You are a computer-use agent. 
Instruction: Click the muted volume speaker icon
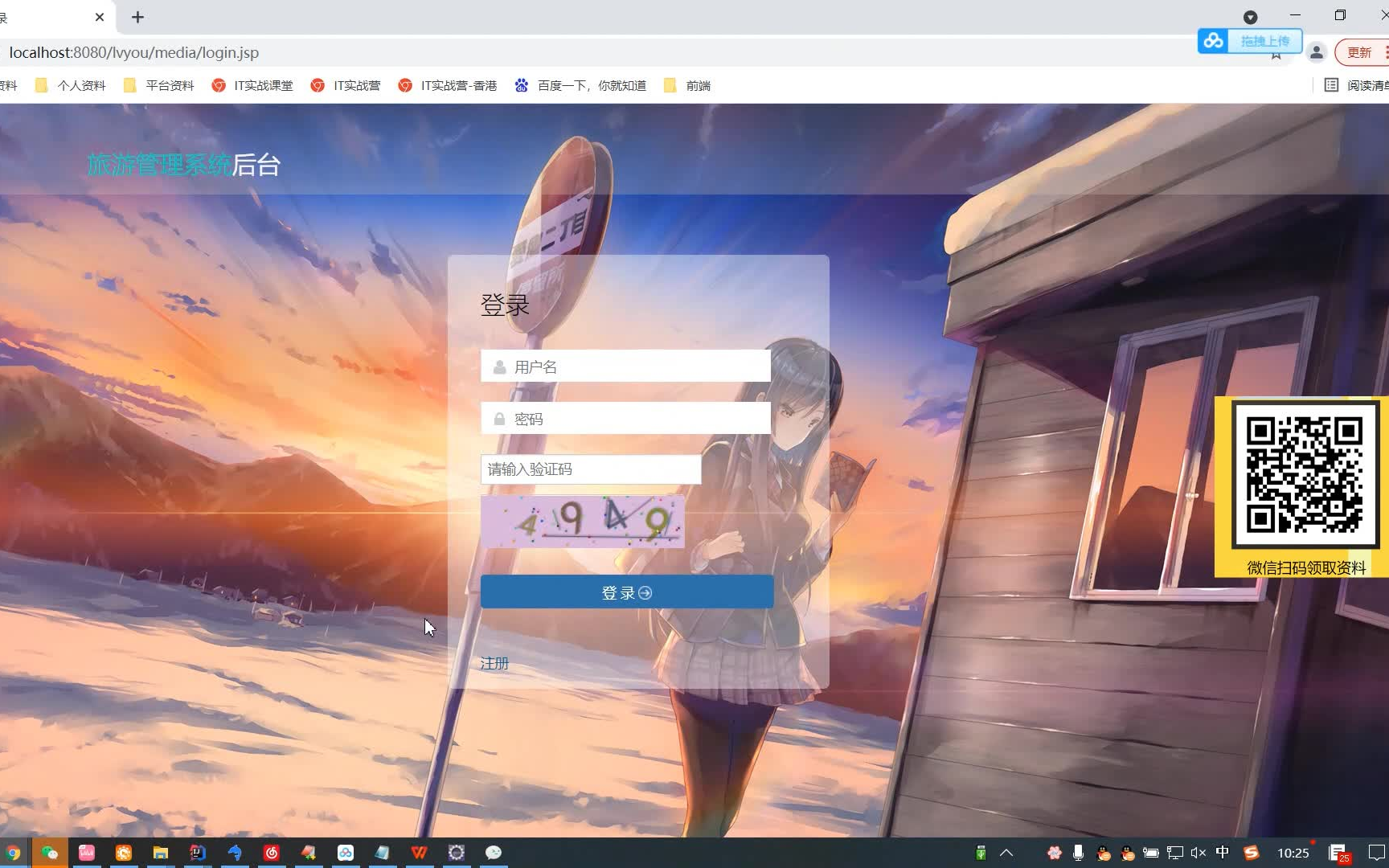pyautogui.click(x=1198, y=853)
